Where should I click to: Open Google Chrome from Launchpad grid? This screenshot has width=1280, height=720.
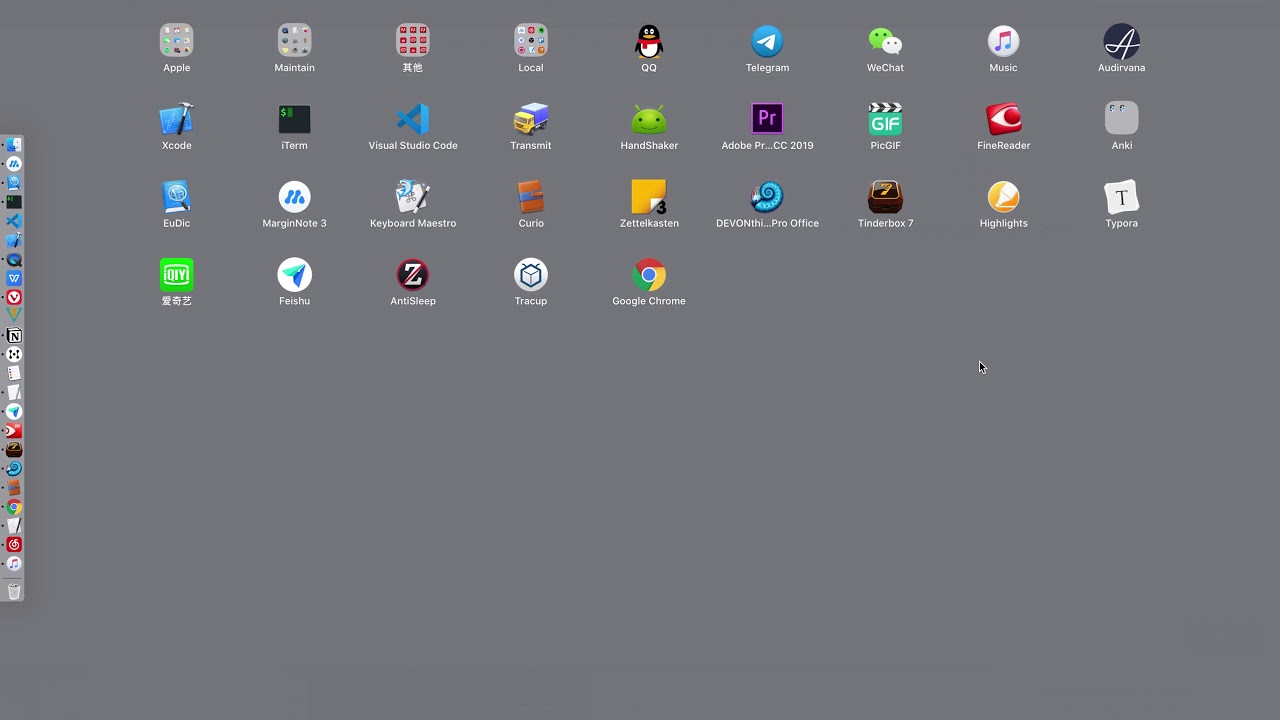tap(649, 275)
